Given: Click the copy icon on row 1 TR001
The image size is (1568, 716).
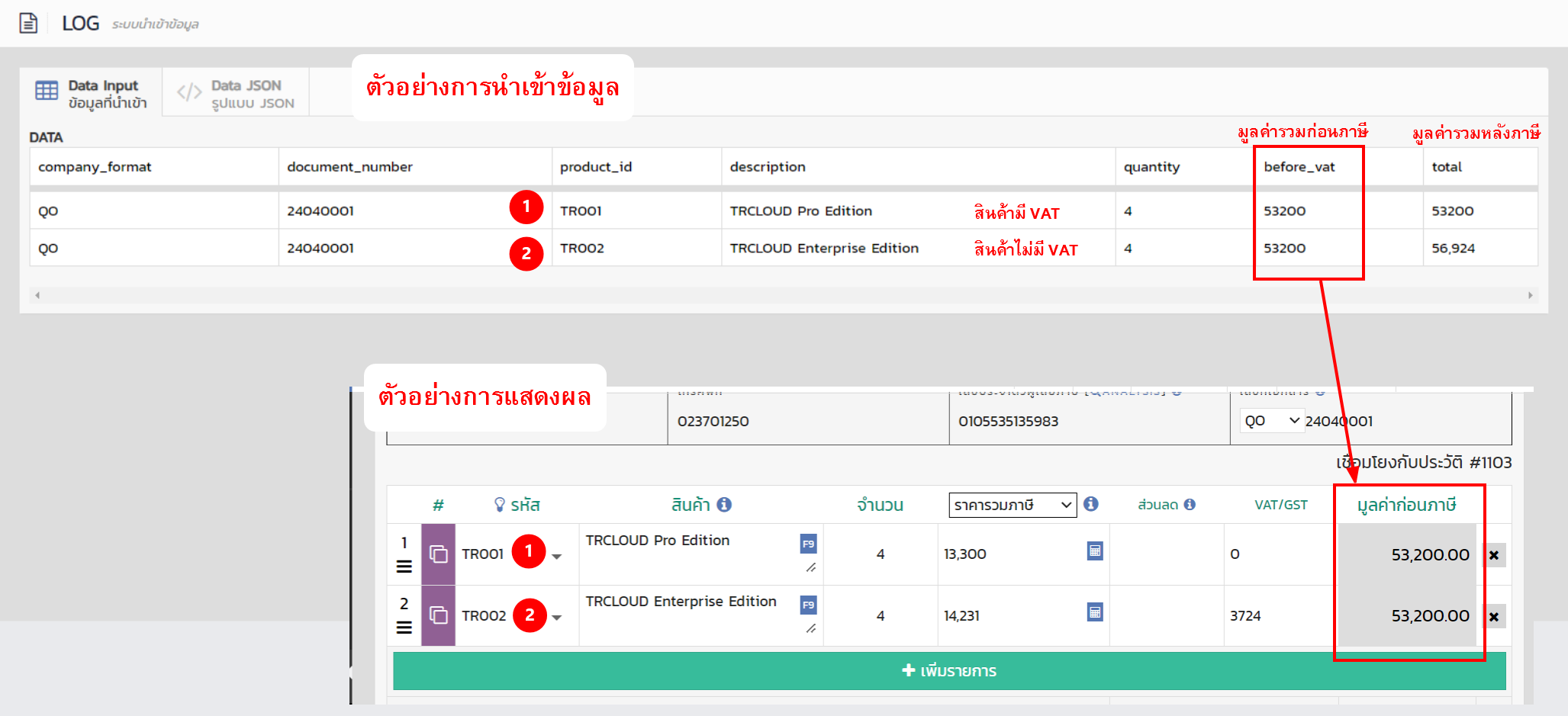Looking at the screenshot, I should (x=438, y=554).
